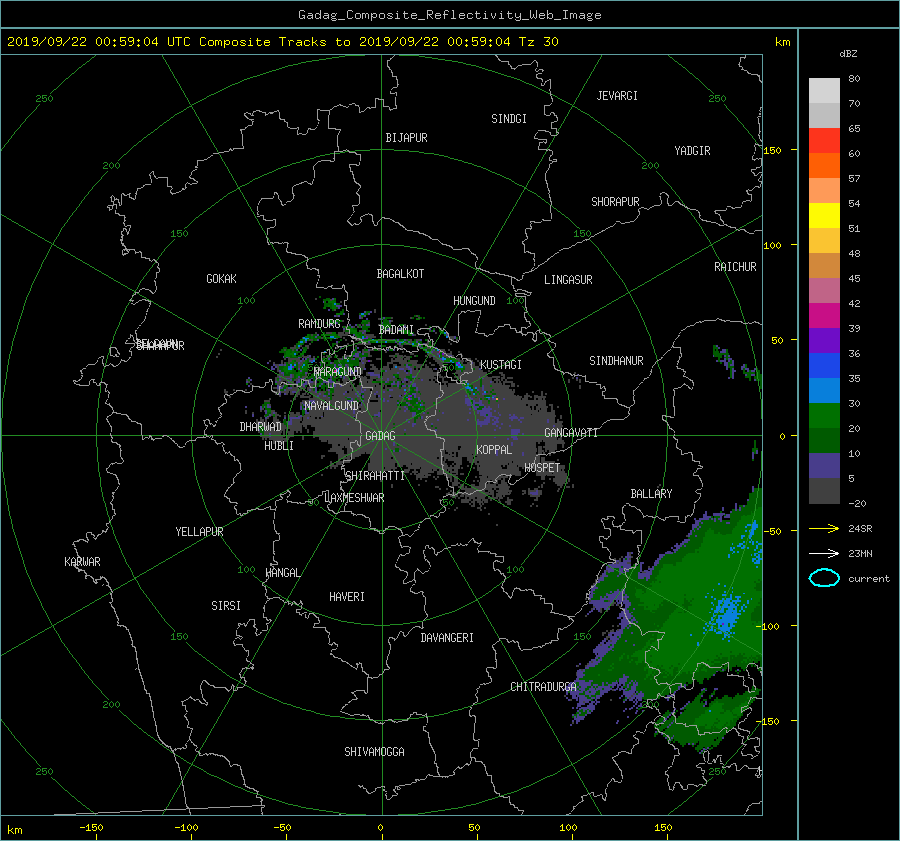Viewport: 900px width, 841px height.
Task: Click the 150 tick on the right axis
Action: (773, 150)
